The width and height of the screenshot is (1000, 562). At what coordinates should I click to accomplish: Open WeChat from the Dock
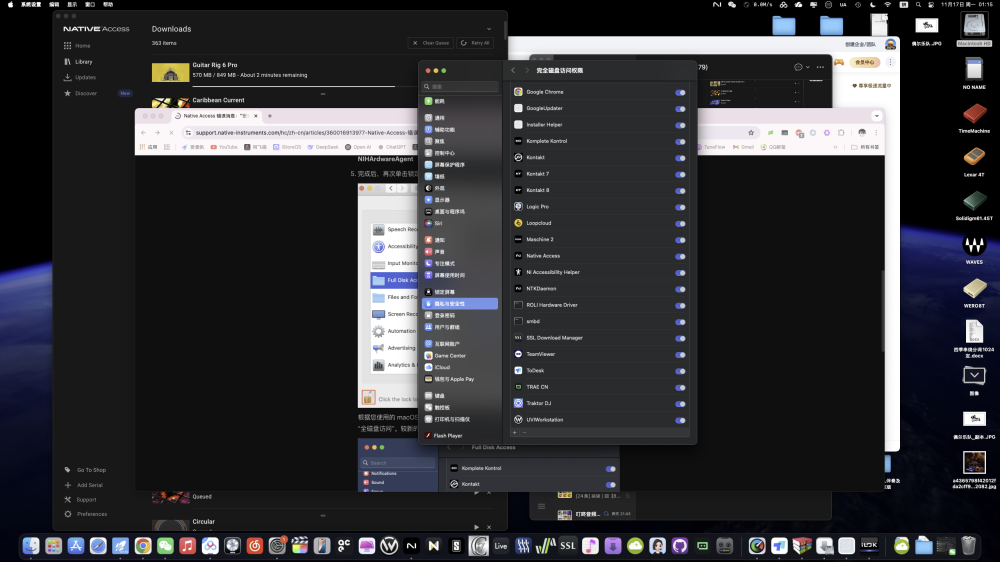click(x=165, y=546)
